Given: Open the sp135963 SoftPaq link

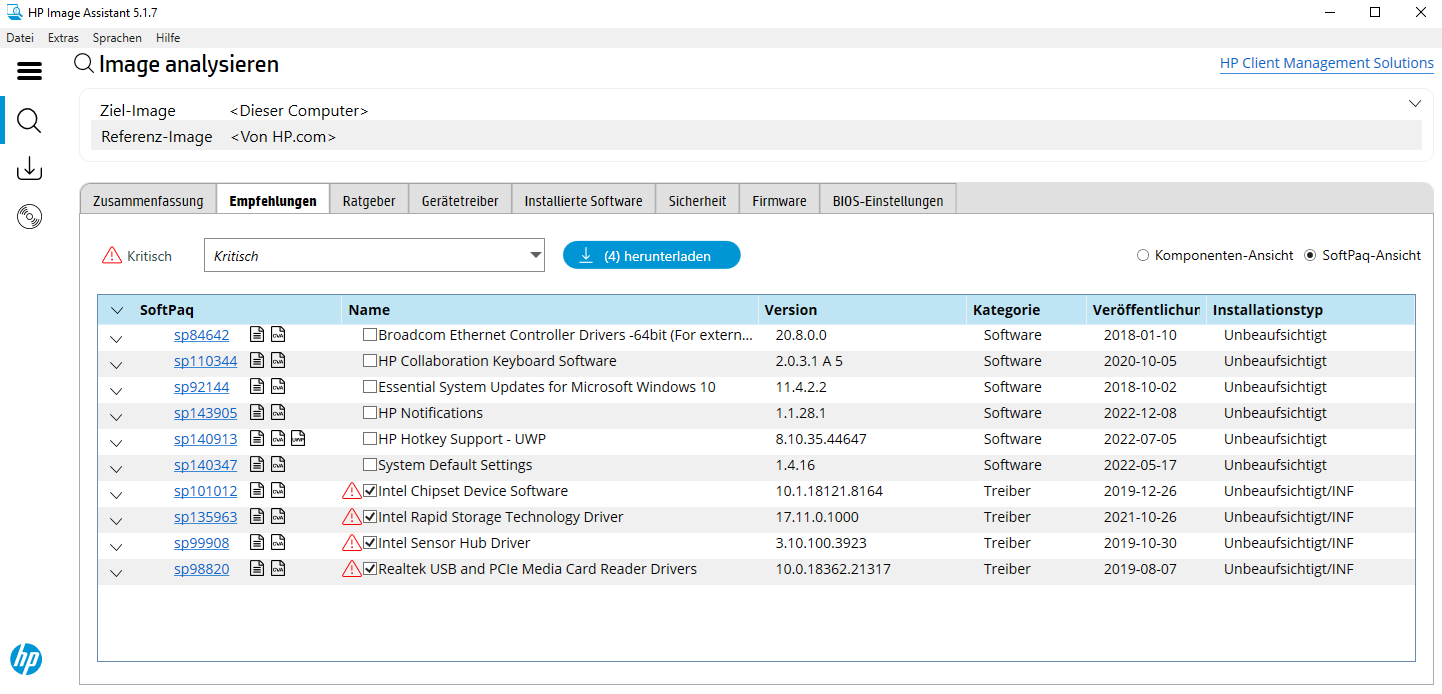Looking at the screenshot, I should click(x=206, y=517).
